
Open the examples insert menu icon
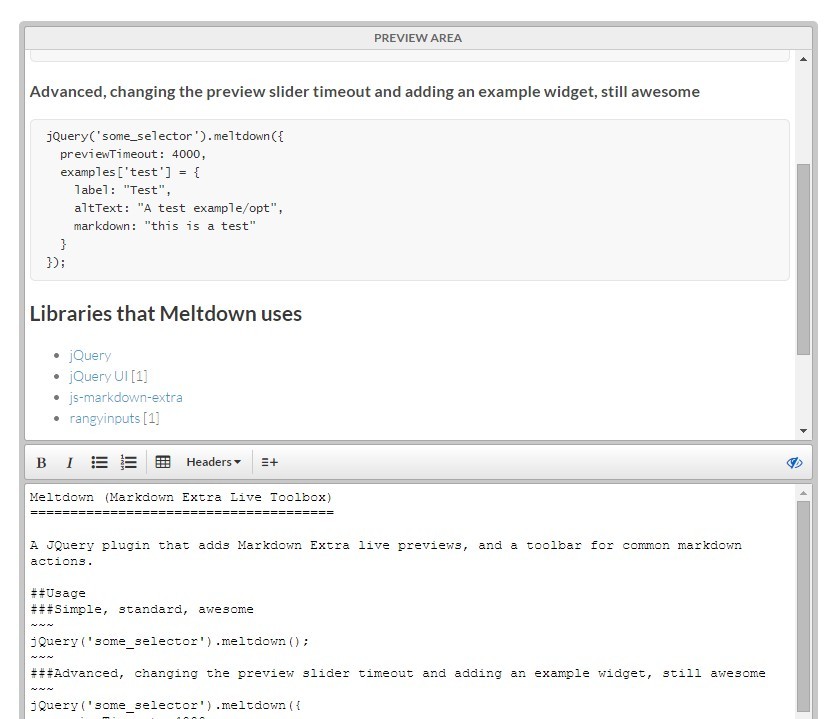[269, 462]
